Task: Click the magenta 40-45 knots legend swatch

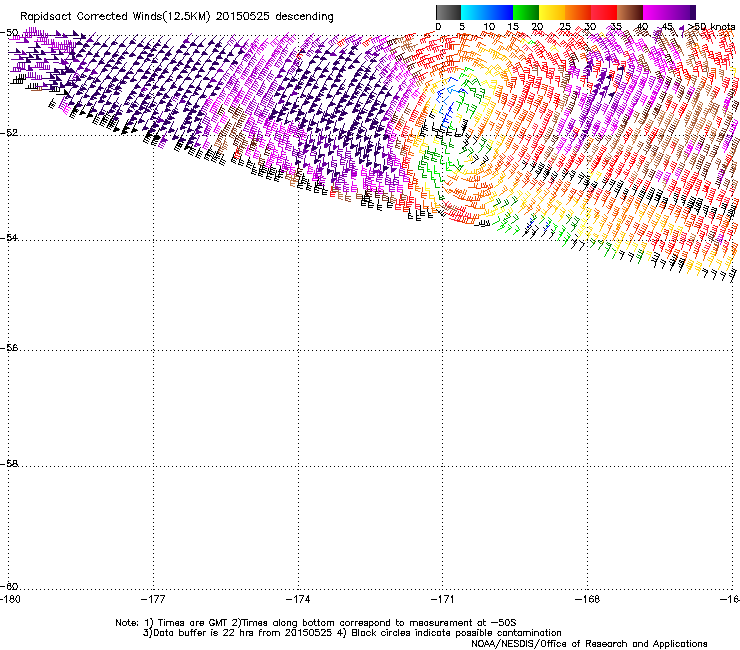Action: pyautogui.click(x=656, y=12)
